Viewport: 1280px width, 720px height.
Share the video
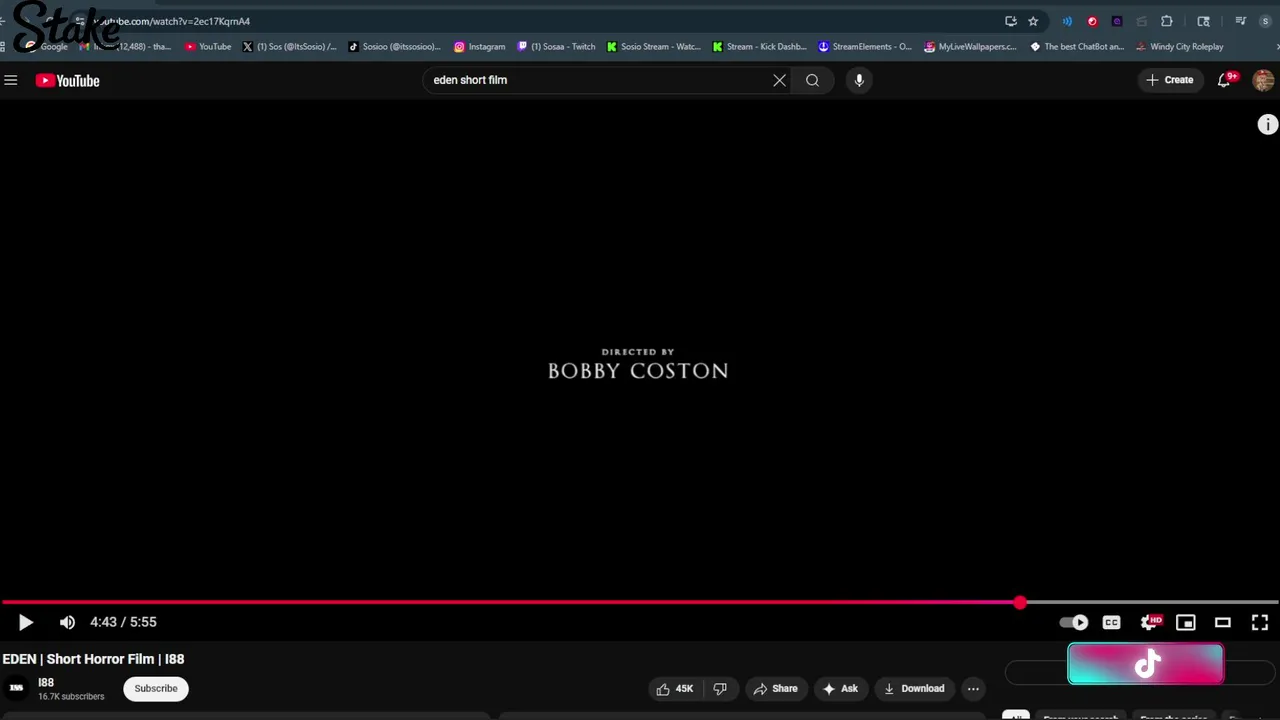(775, 688)
